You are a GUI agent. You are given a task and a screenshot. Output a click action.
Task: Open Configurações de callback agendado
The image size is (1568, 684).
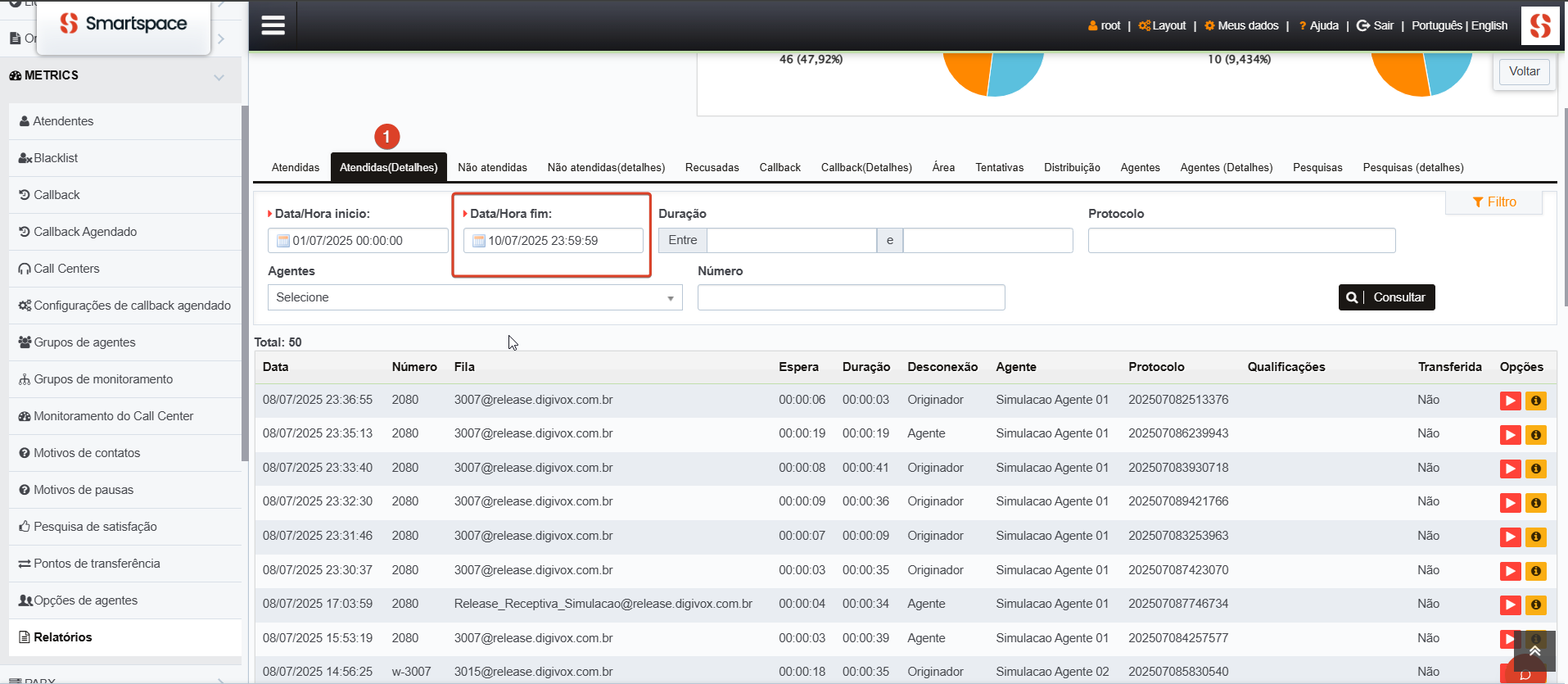pos(125,306)
